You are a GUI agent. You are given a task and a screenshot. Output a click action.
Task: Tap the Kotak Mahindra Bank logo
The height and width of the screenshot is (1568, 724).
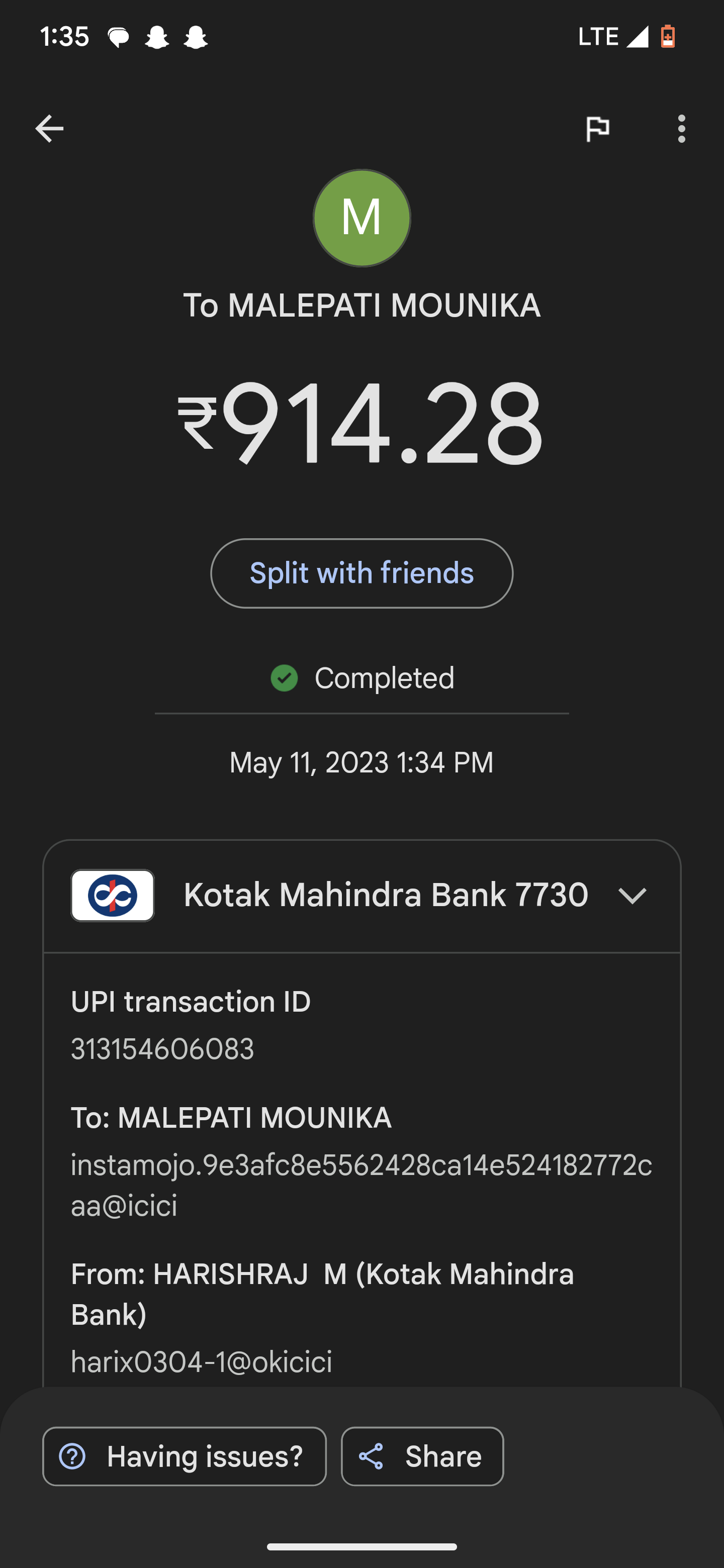[113, 896]
